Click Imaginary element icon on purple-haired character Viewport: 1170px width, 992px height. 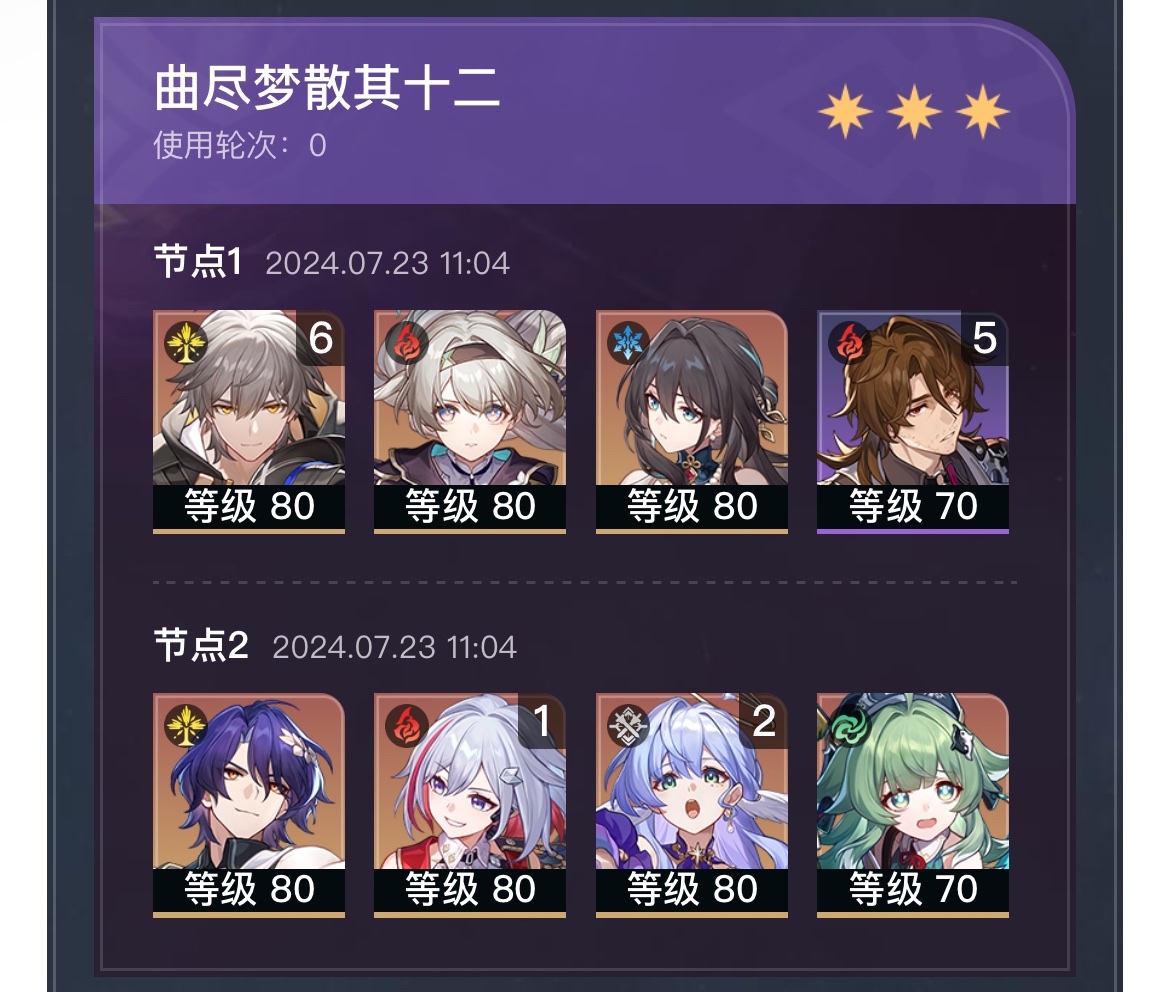point(185,726)
